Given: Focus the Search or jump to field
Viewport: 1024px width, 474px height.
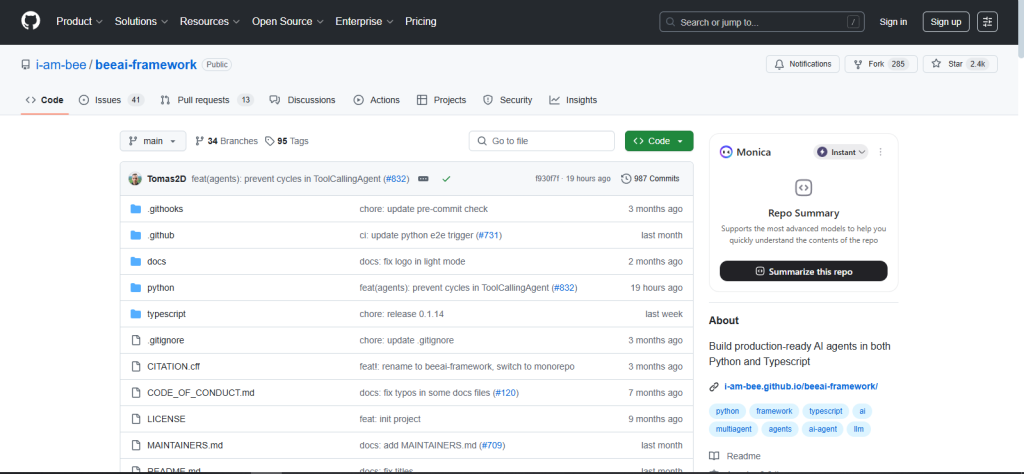Looking at the screenshot, I should (x=762, y=22).
